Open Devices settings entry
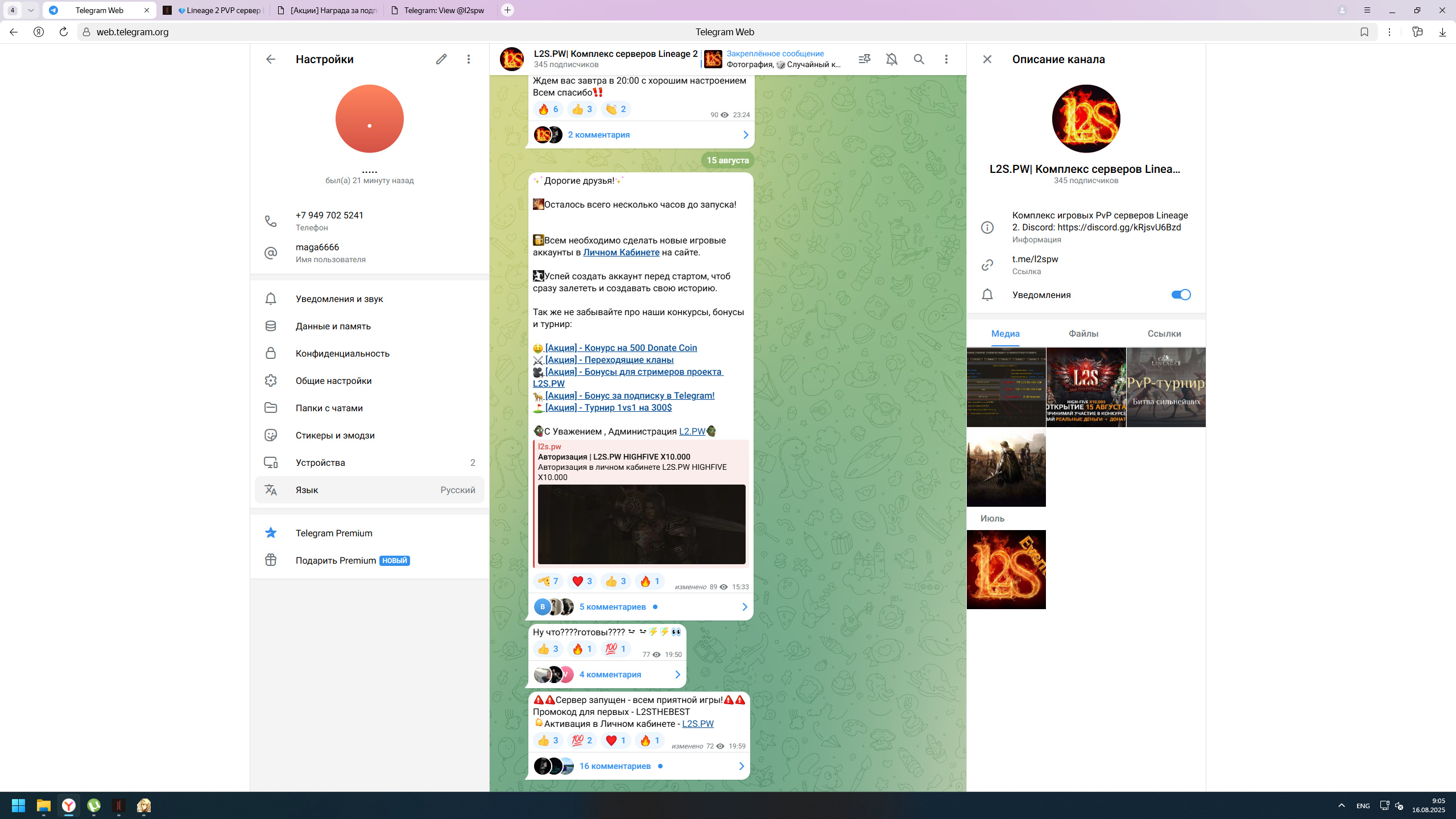 (370, 462)
